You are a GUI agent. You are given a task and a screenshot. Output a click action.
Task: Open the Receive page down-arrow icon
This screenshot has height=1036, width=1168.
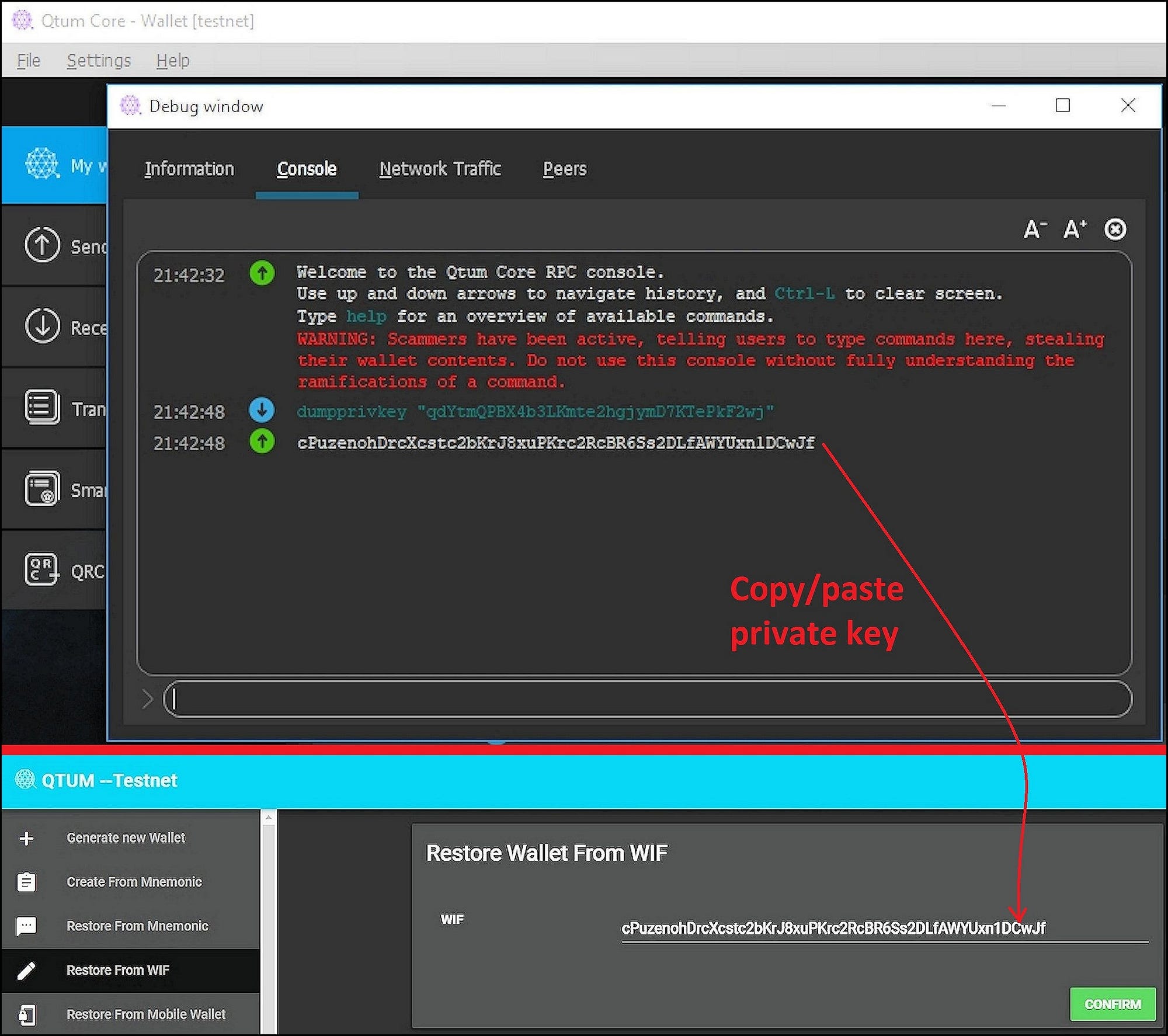point(42,326)
